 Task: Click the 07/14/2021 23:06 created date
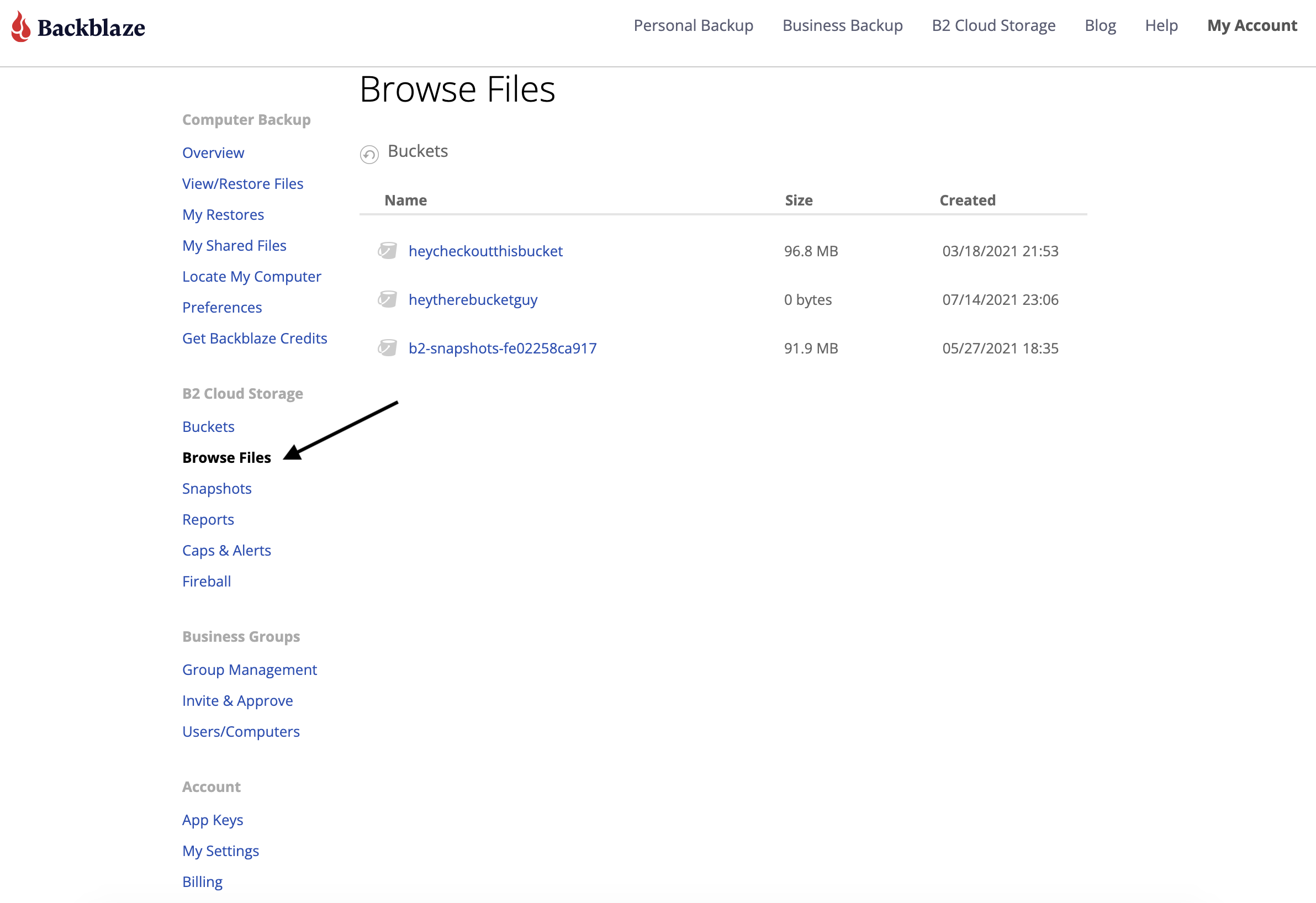tap(1001, 299)
